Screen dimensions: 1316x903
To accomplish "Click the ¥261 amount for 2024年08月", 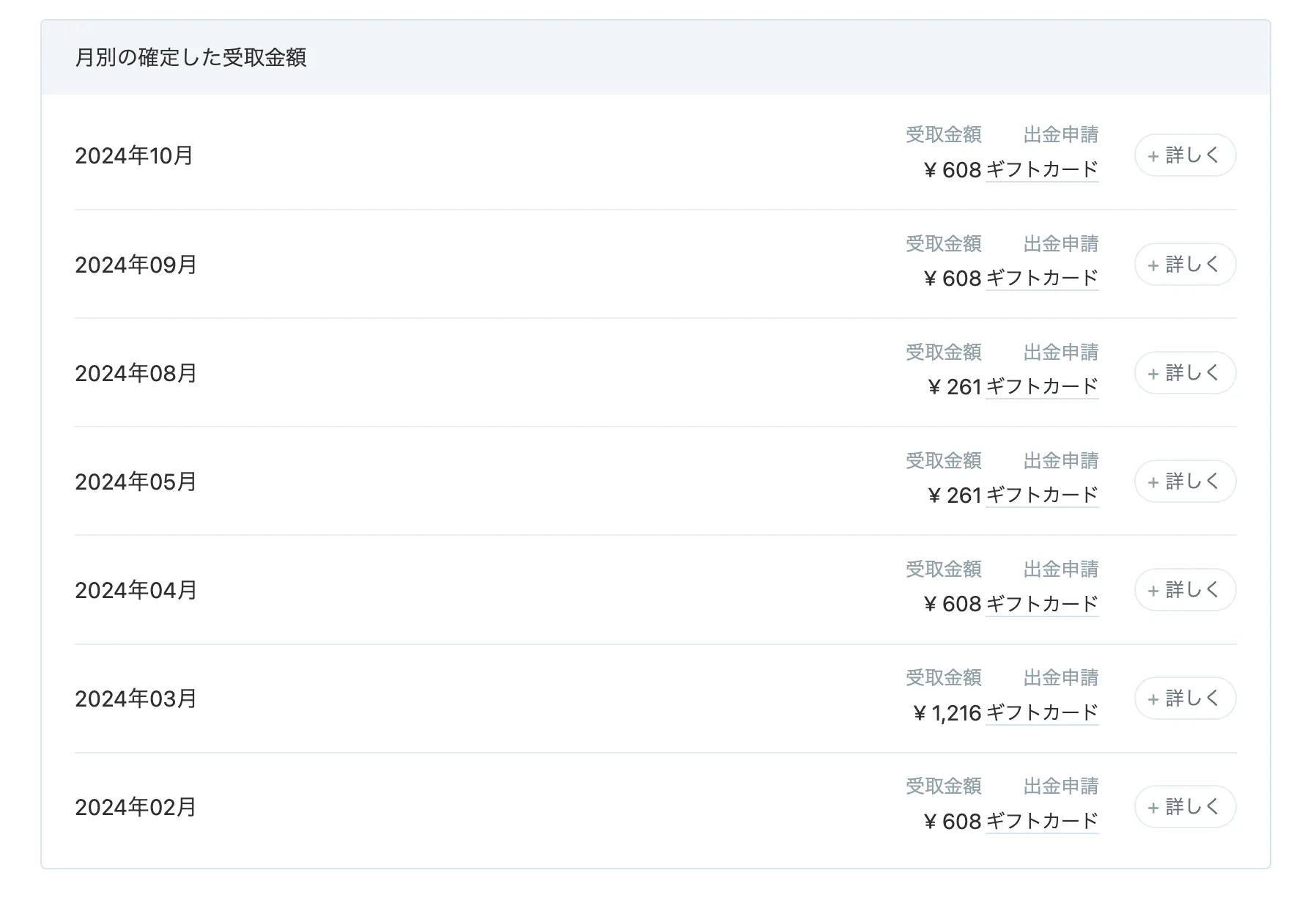I will coord(954,387).
